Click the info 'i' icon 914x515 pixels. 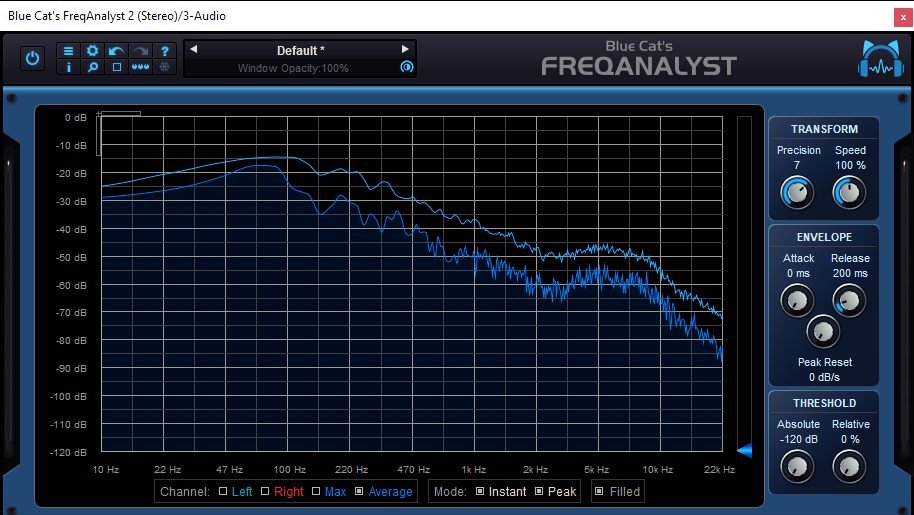[x=68, y=67]
